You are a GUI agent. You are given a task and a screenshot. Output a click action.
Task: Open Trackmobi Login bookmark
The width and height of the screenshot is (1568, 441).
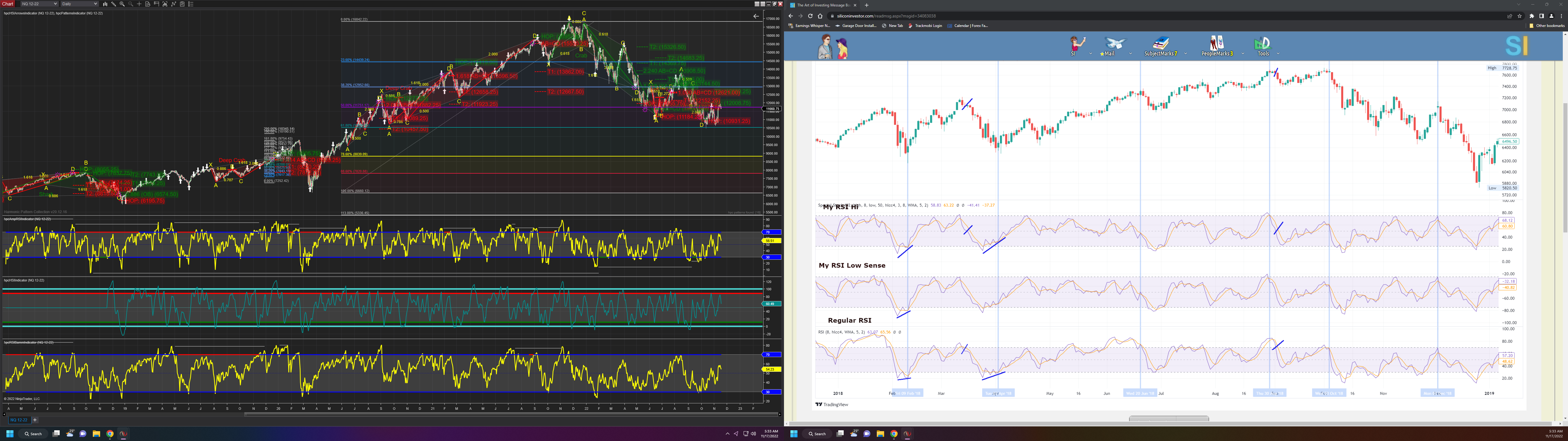tap(925, 26)
